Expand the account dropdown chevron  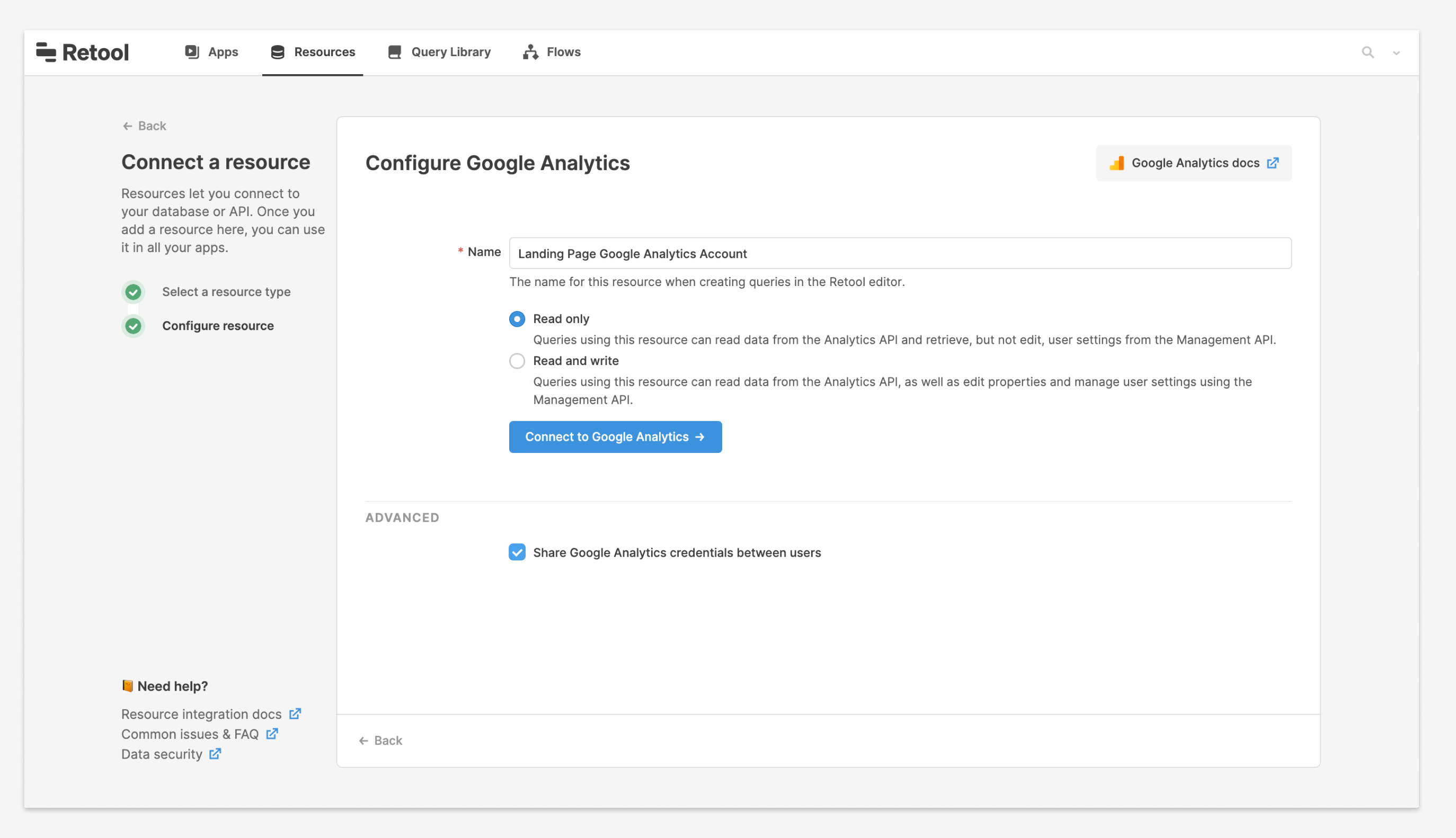point(1396,54)
